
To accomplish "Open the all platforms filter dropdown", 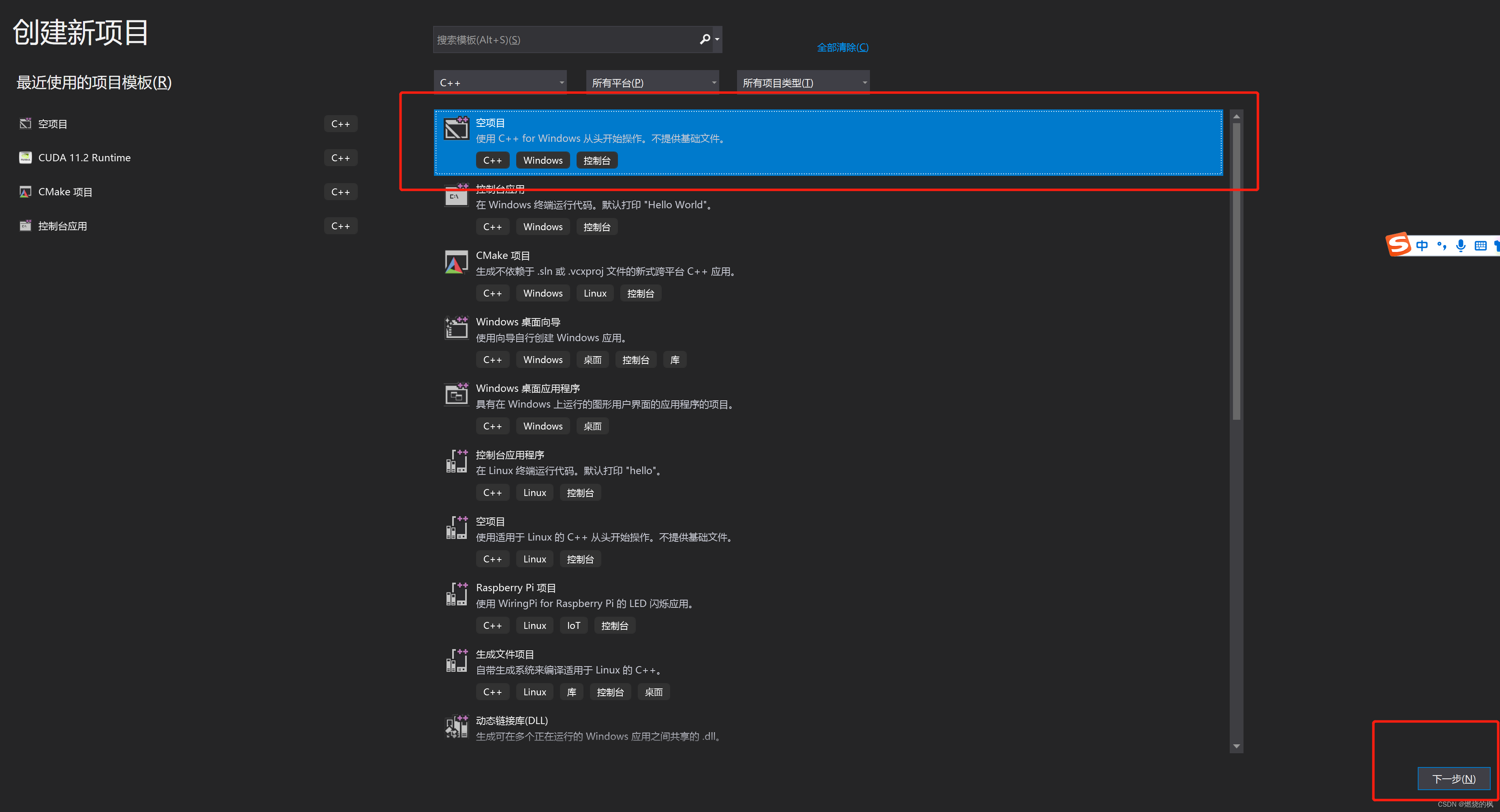I will click(x=652, y=83).
